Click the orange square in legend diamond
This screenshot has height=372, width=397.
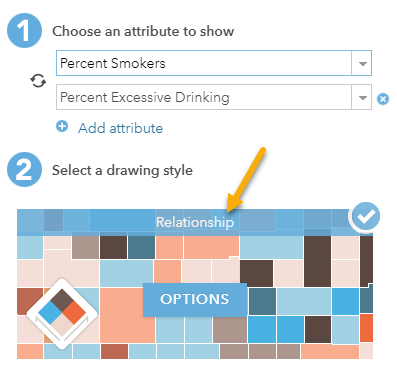click(x=75, y=313)
